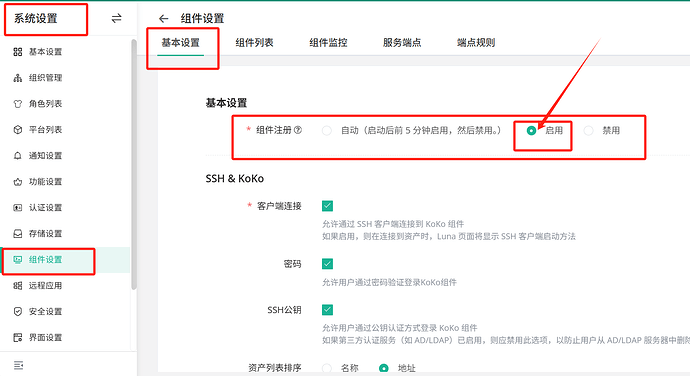
Task: Select the 禁用 radio button
Action: (x=588, y=131)
